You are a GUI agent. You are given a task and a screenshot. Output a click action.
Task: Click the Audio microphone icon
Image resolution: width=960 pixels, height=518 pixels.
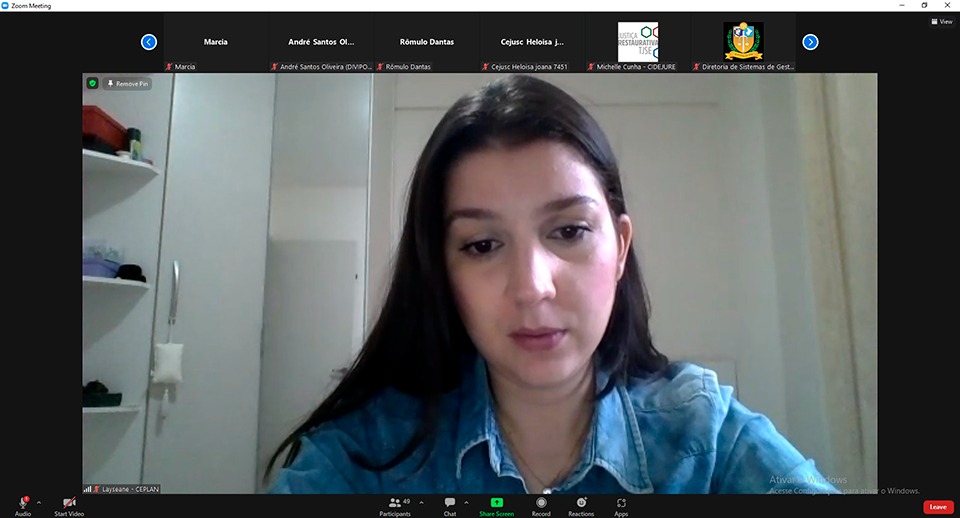[22, 502]
